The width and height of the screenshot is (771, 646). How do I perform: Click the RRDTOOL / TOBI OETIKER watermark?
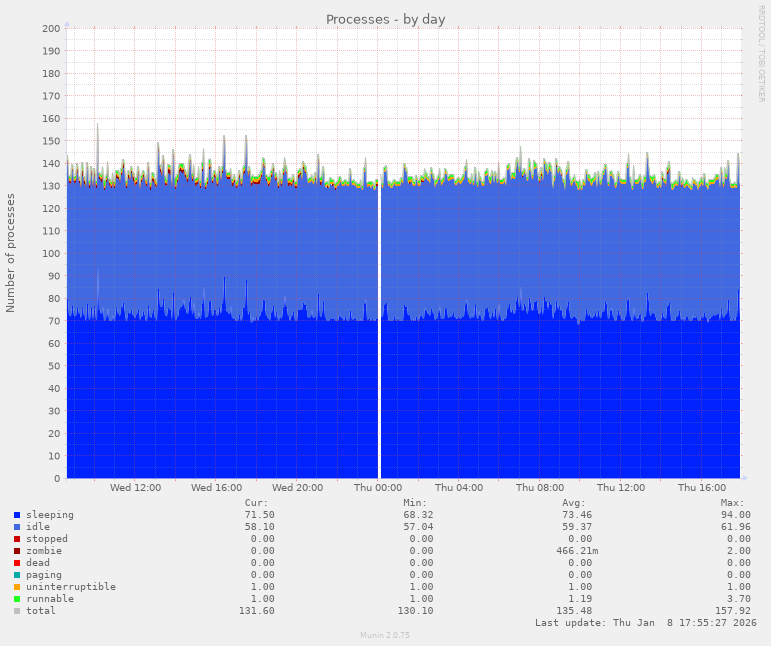761,53
